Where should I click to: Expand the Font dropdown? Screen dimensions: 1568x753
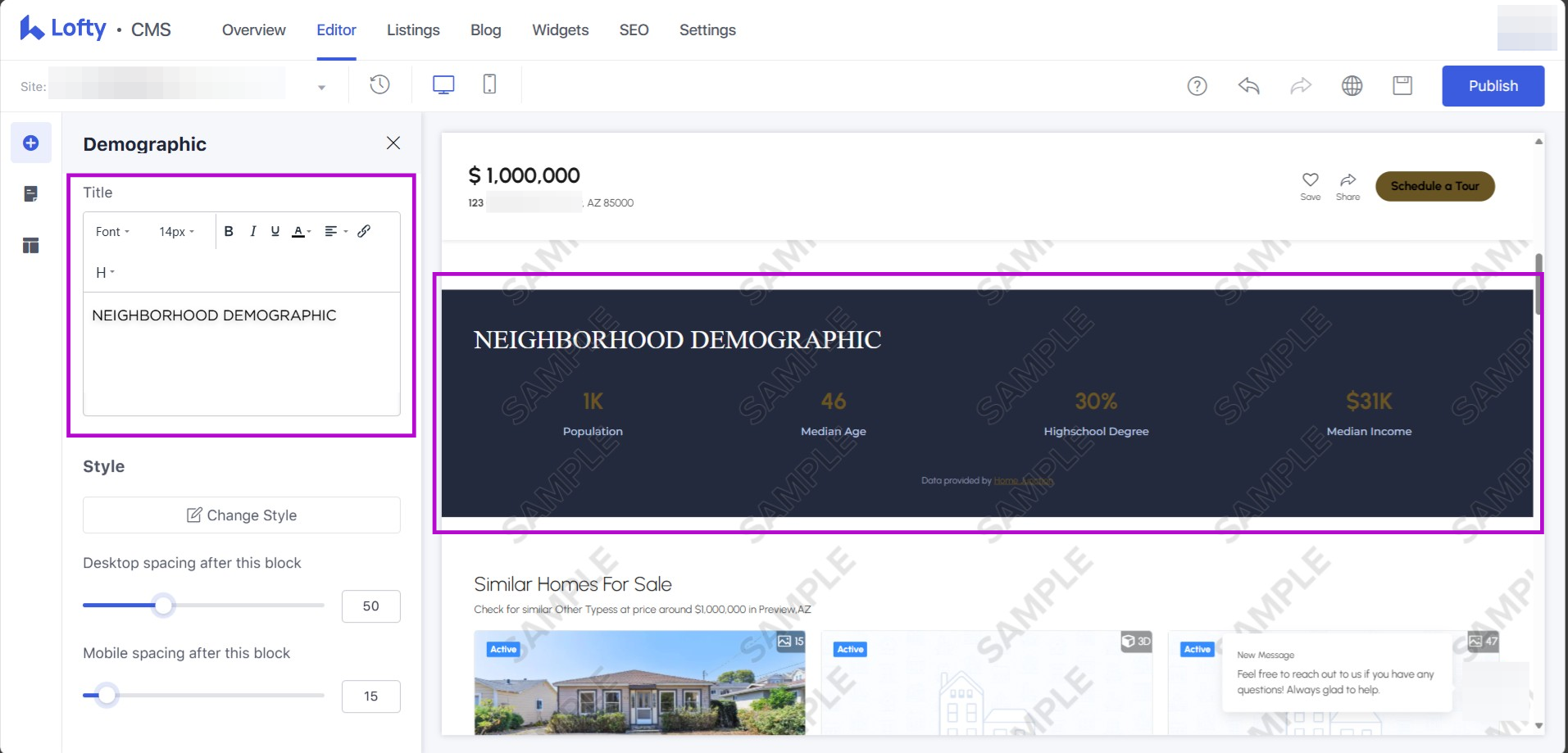[x=112, y=232]
